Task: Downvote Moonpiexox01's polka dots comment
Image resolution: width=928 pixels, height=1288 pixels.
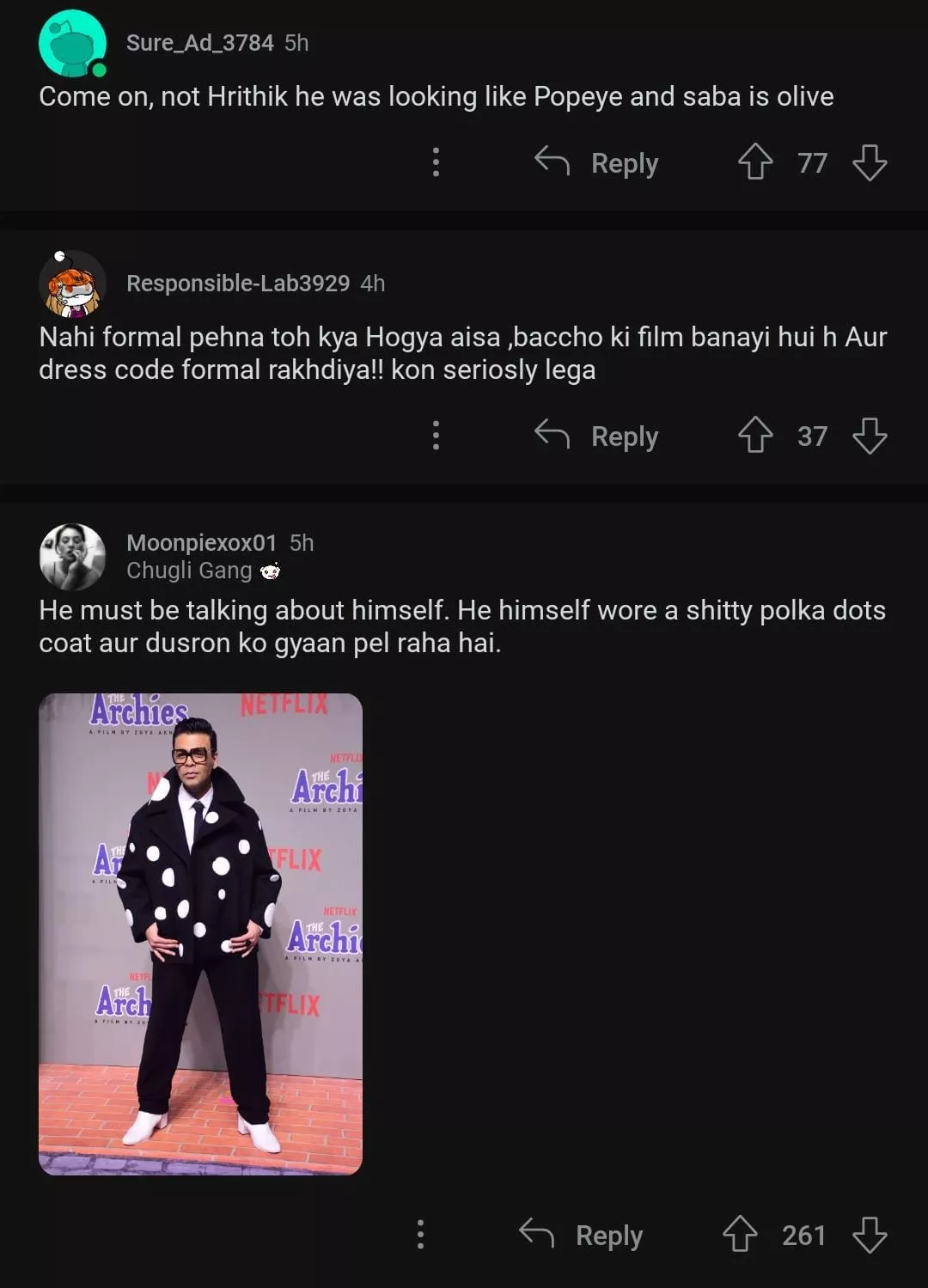Action: pyautogui.click(x=870, y=1234)
